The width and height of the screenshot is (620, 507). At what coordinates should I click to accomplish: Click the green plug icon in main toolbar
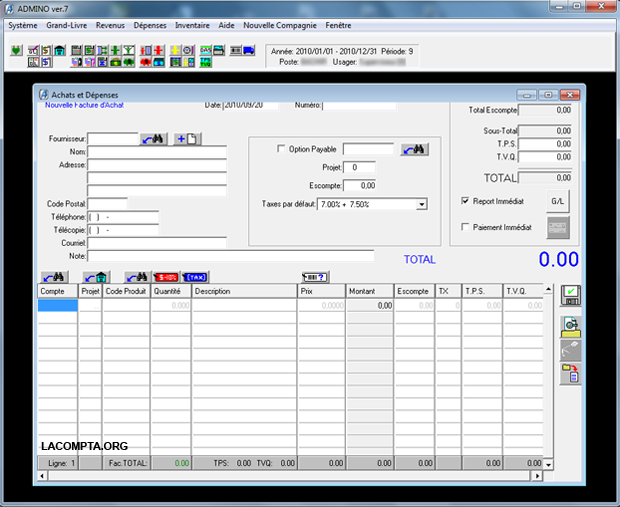16,50
